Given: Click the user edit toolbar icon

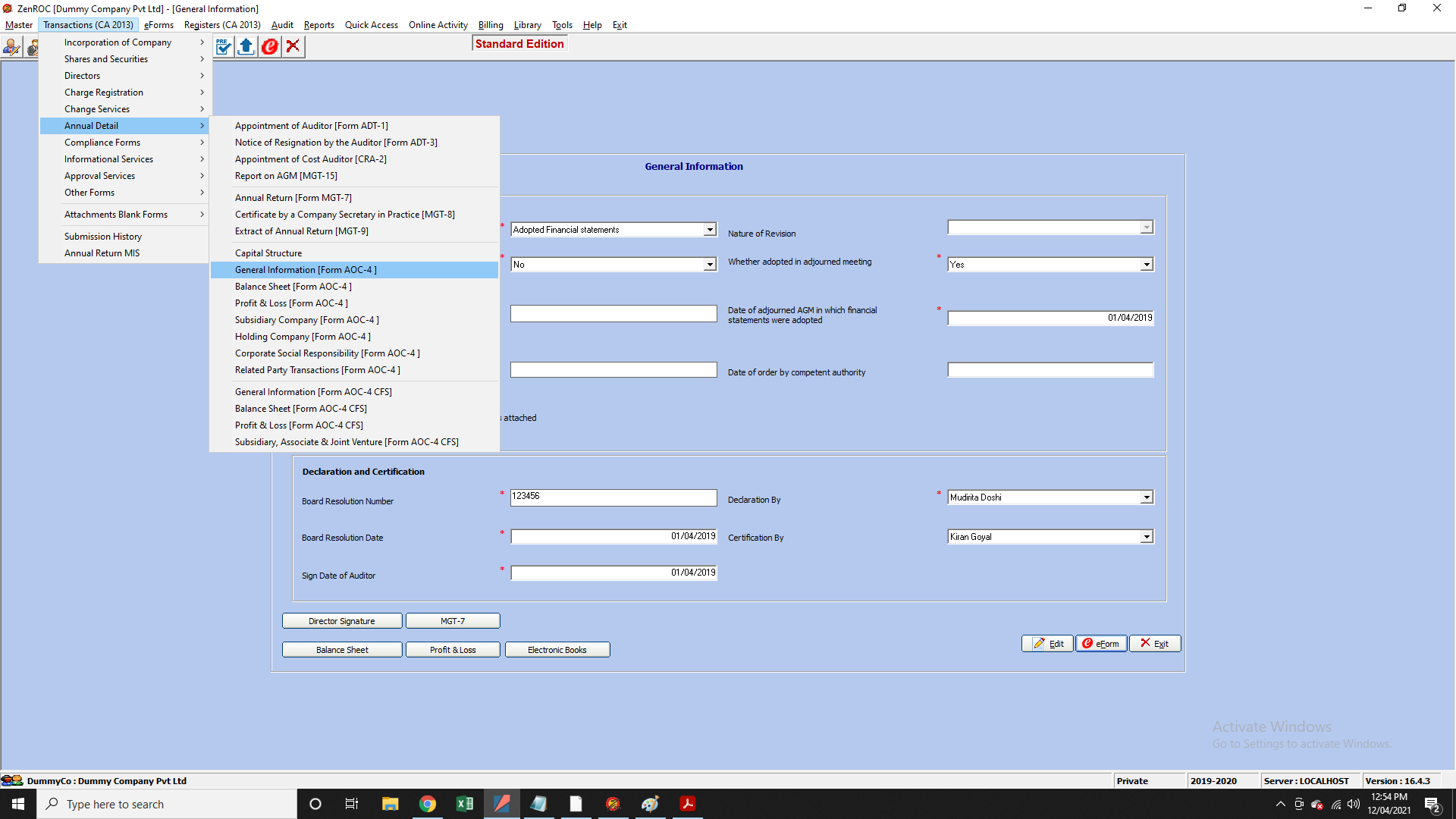Looking at the screenshot, I should 11,47.
